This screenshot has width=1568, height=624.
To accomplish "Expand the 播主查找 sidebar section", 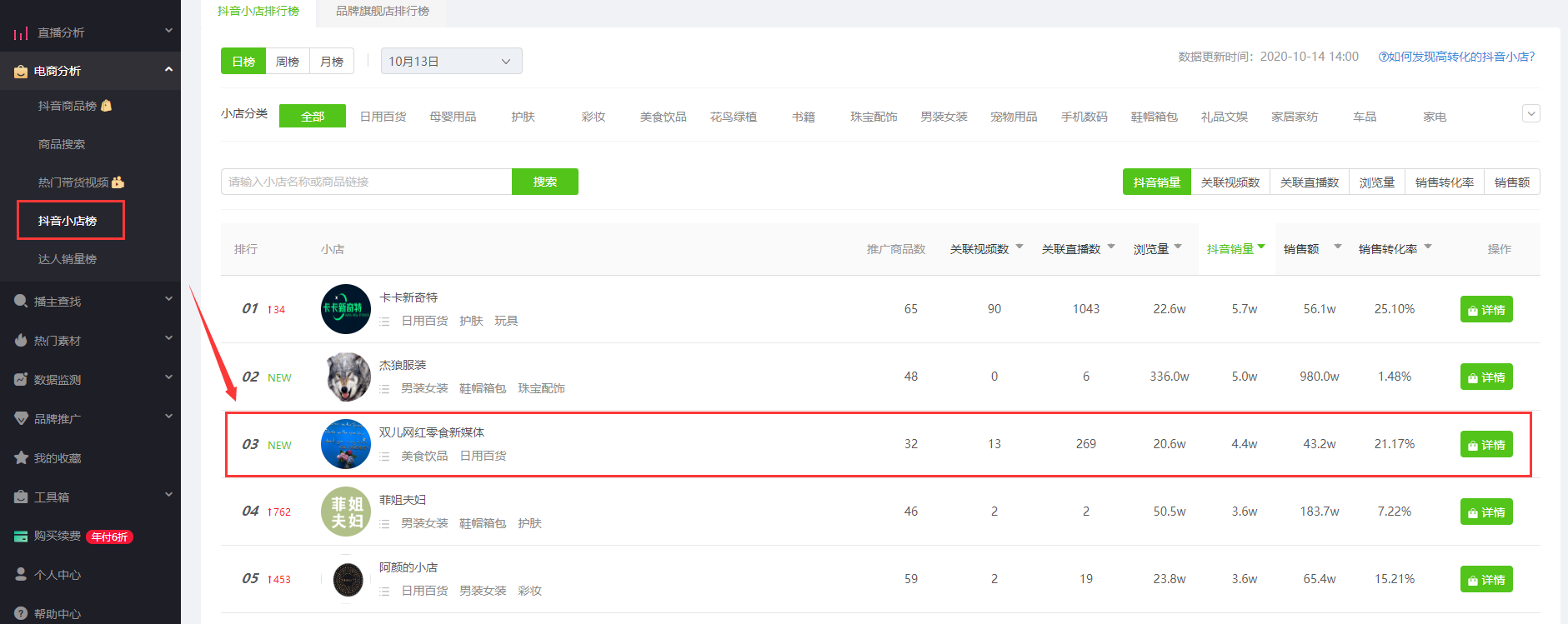I will [168, 299].
